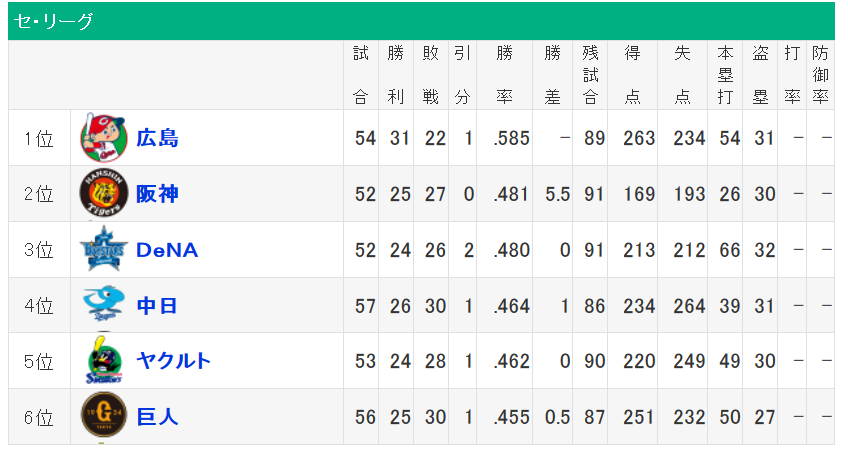Click the Yomiuri Giants team logo
This screenshot has width=848, height=449.
[x=104, y=417]
